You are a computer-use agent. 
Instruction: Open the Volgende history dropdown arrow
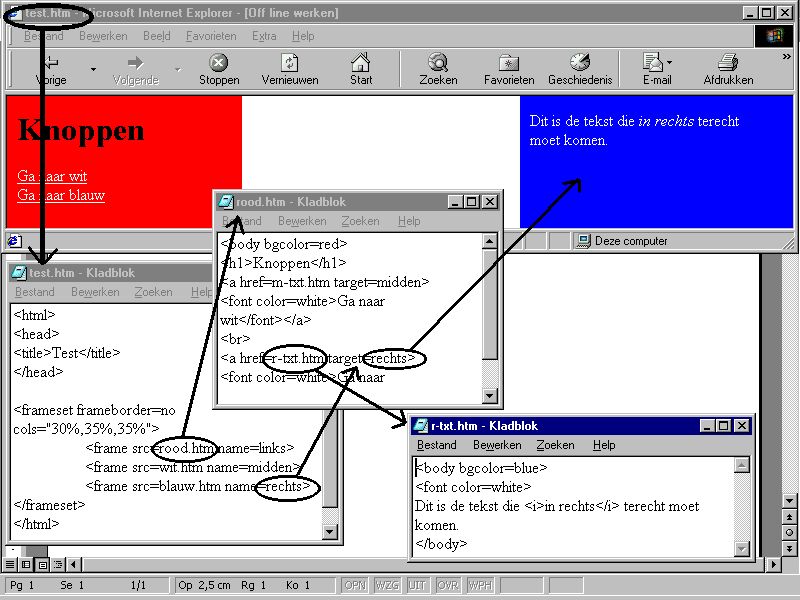pos(178,69)
